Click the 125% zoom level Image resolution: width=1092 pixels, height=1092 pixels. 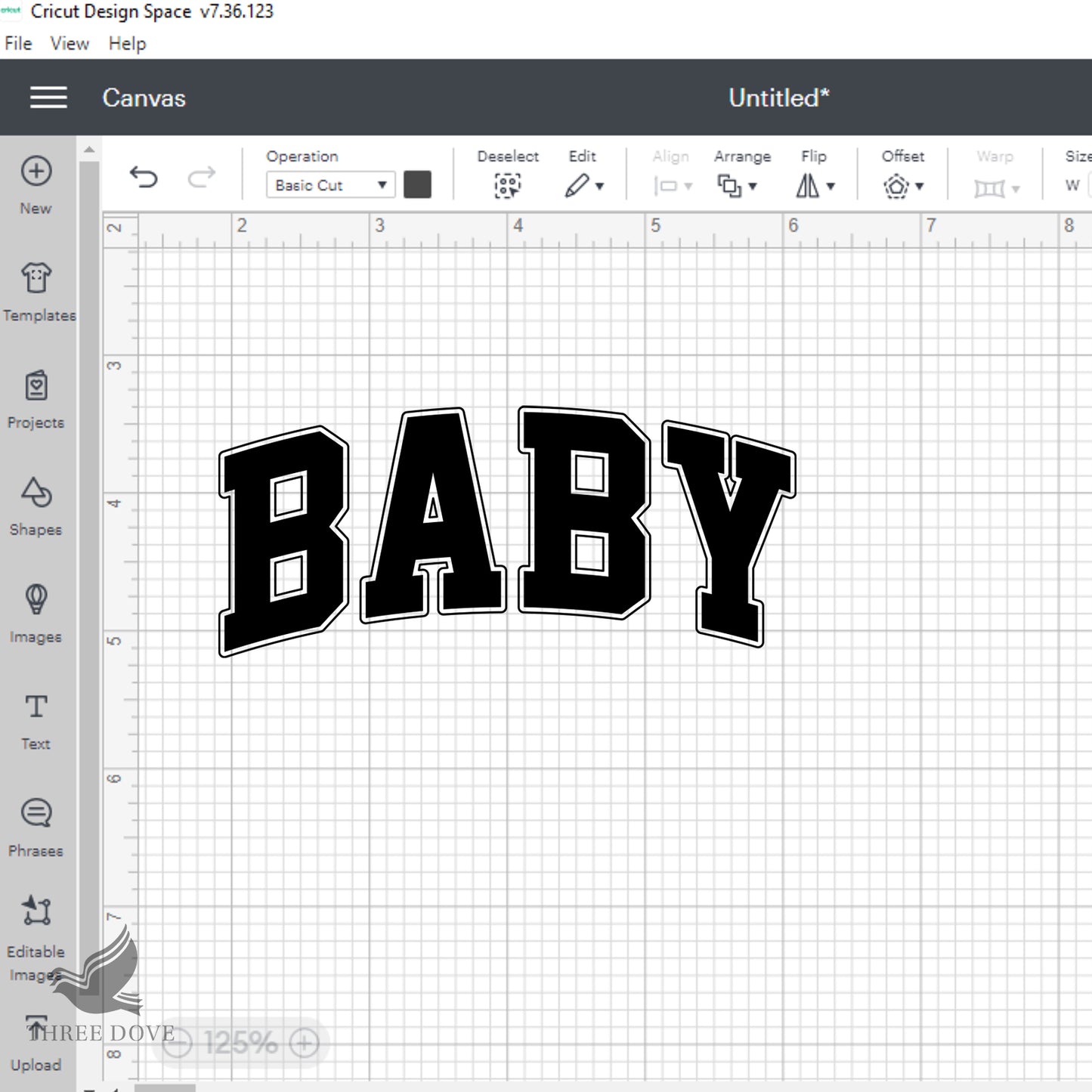coord(241,1044)
